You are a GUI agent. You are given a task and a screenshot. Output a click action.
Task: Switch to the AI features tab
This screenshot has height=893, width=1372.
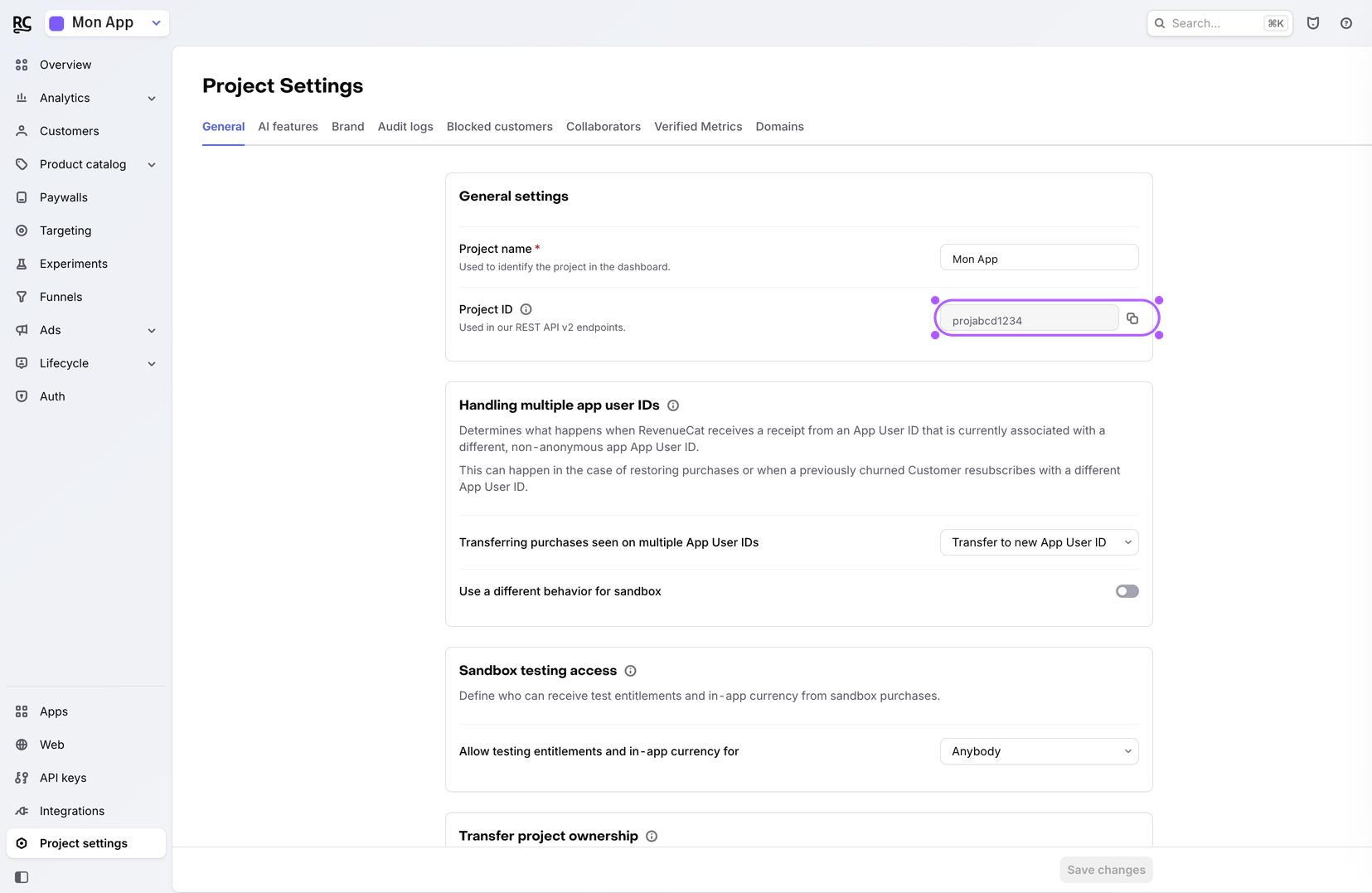288,127
